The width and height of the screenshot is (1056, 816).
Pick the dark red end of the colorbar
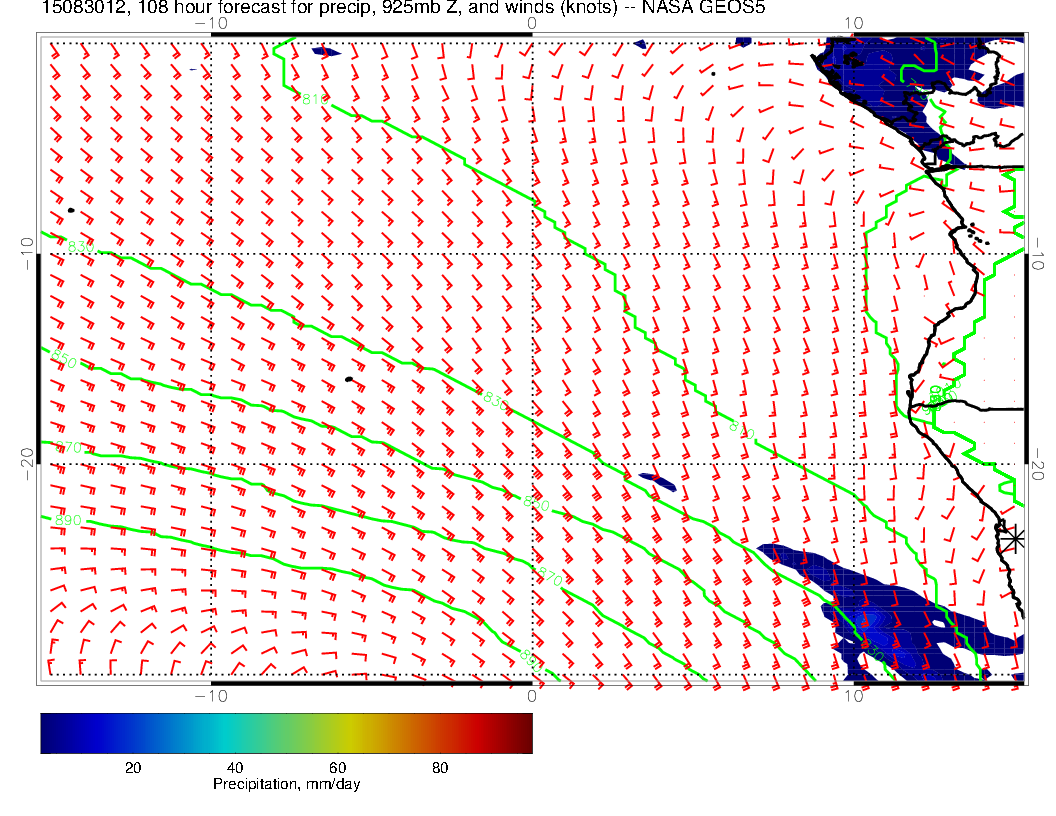point(524,732)
